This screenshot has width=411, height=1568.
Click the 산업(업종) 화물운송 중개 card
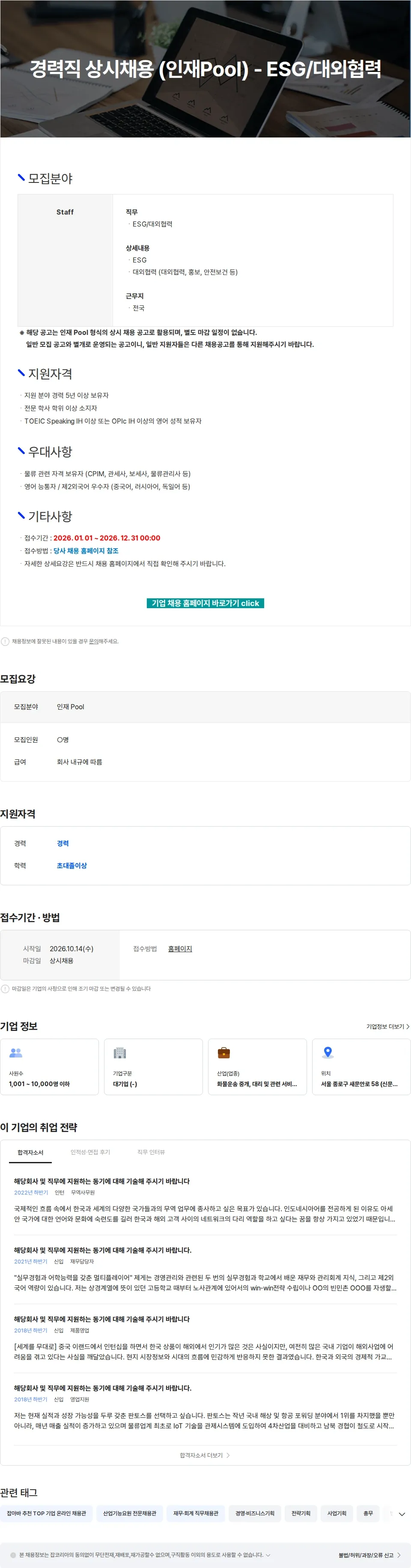click(258, 1066)
